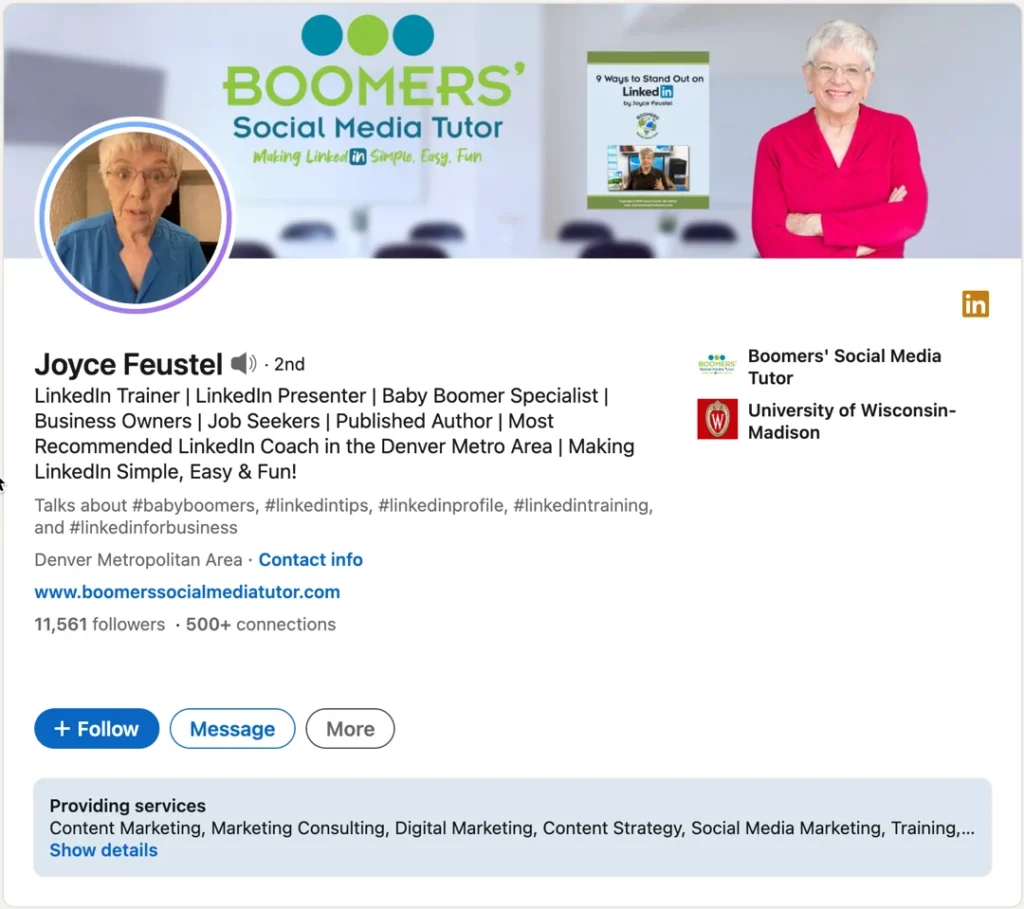View Joyce Feustel's circular profile photo
1024x909 pixels.
[x=136, y=215]
